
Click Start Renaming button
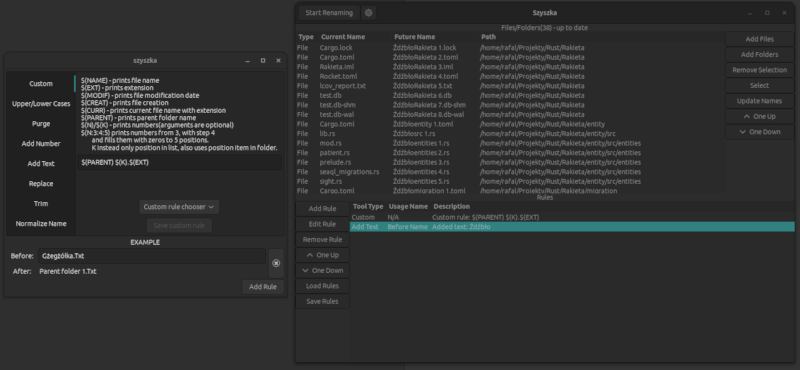pyautogui.click(x=329, y=13)
